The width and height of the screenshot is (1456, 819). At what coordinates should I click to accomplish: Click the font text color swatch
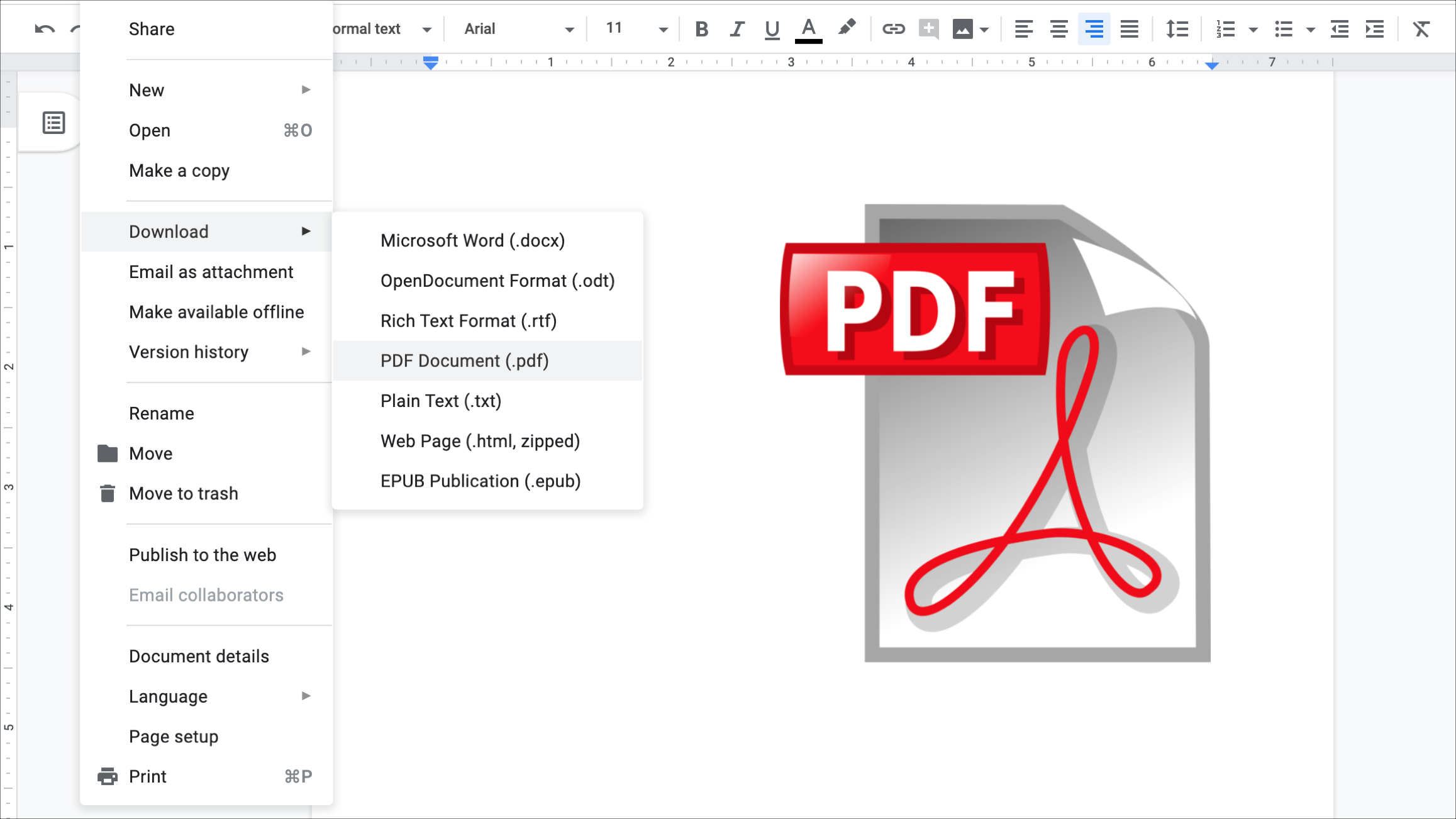809,28
